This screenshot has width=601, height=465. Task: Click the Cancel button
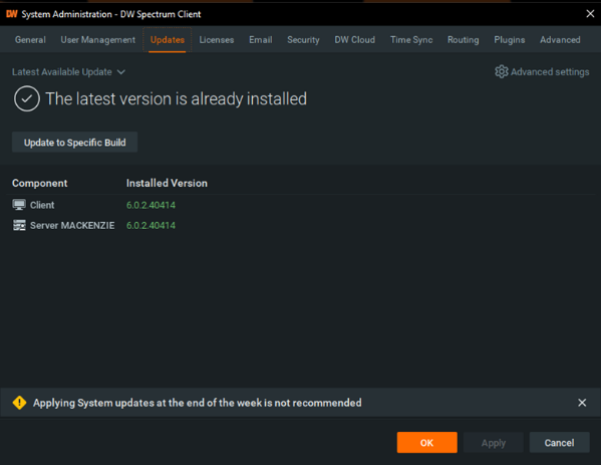(x=559, y=443)
